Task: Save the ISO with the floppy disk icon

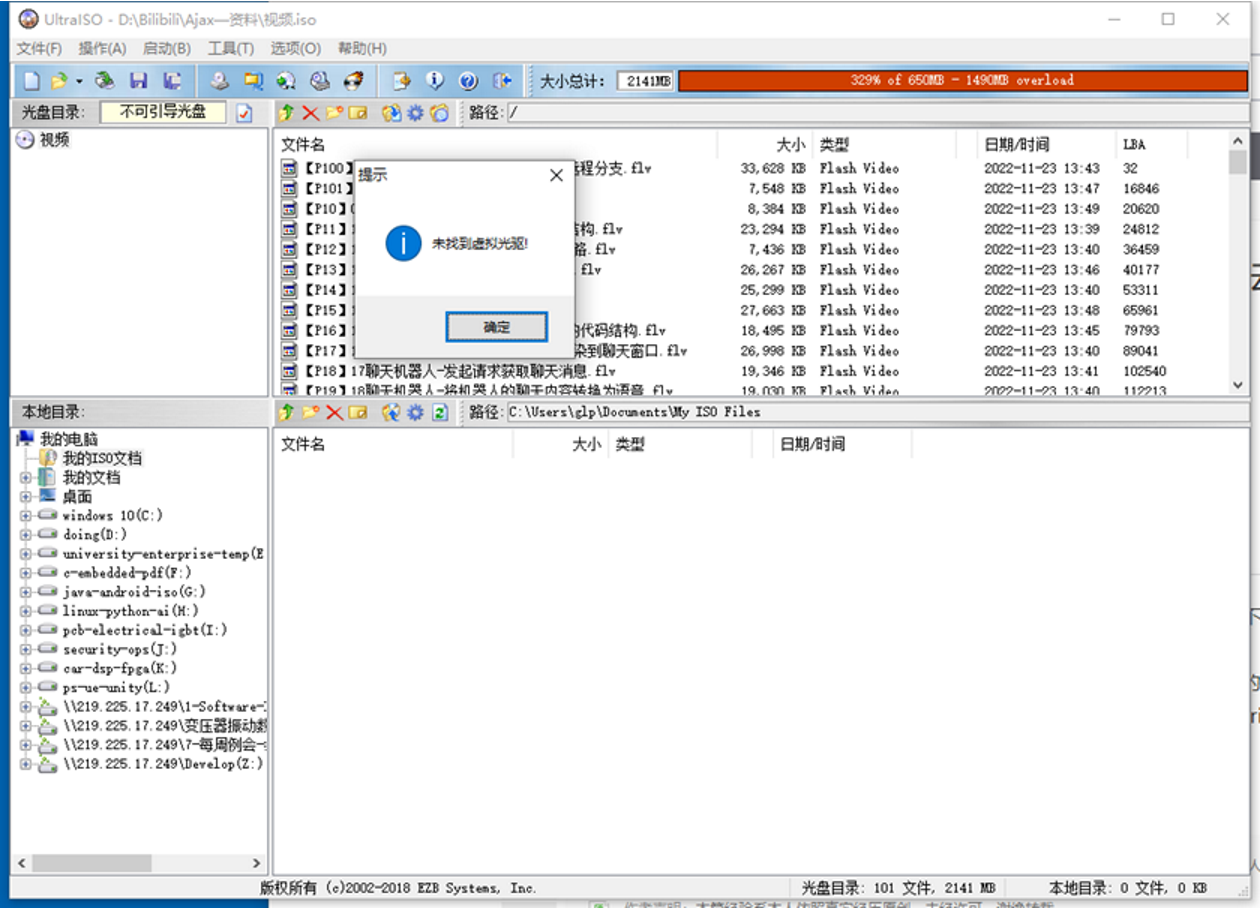Action: [139, 81]
